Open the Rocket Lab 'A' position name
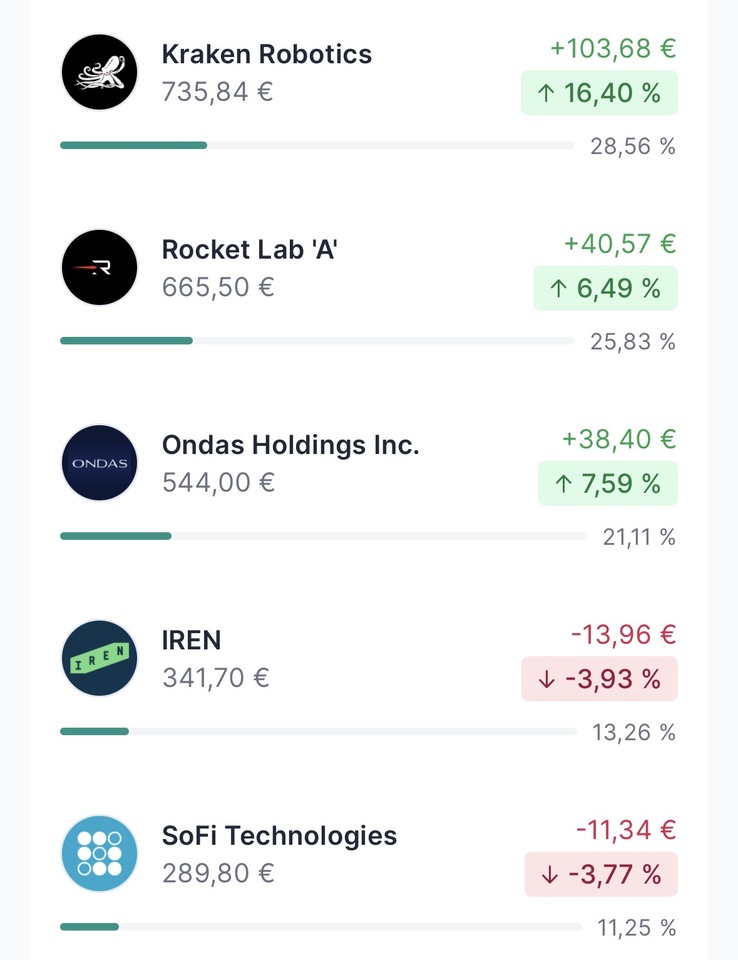 point(250,249)
